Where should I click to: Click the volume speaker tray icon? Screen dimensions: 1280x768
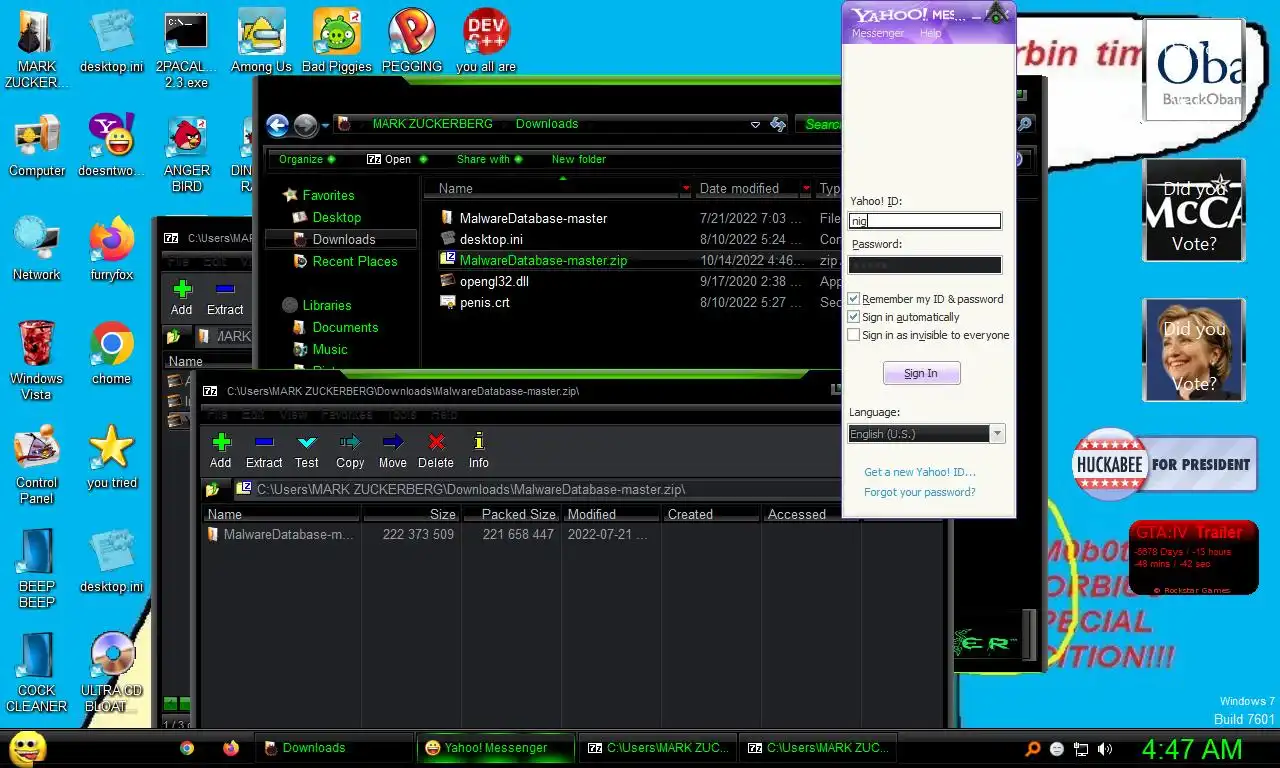click(1105, 749)
